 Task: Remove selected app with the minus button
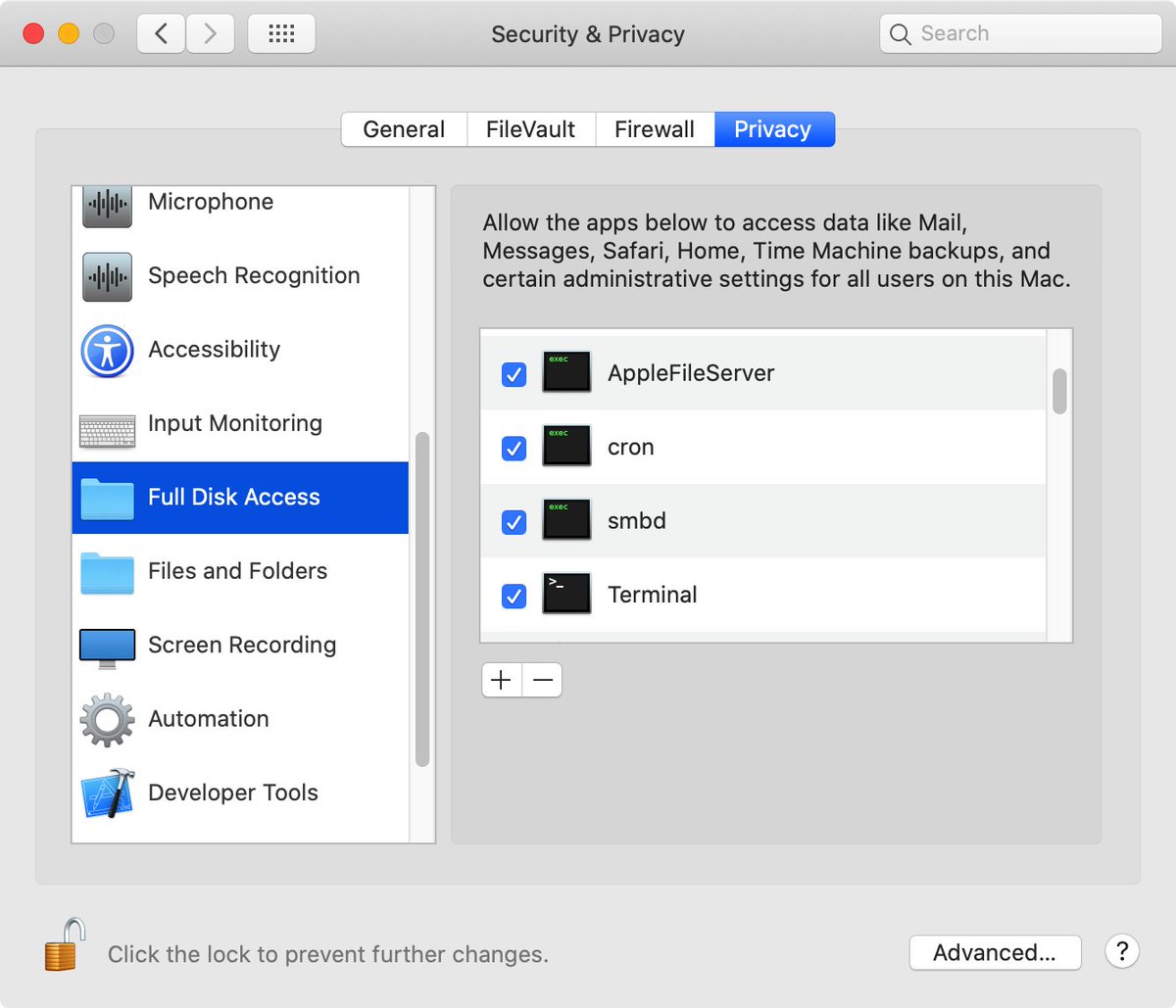(542, 680)
